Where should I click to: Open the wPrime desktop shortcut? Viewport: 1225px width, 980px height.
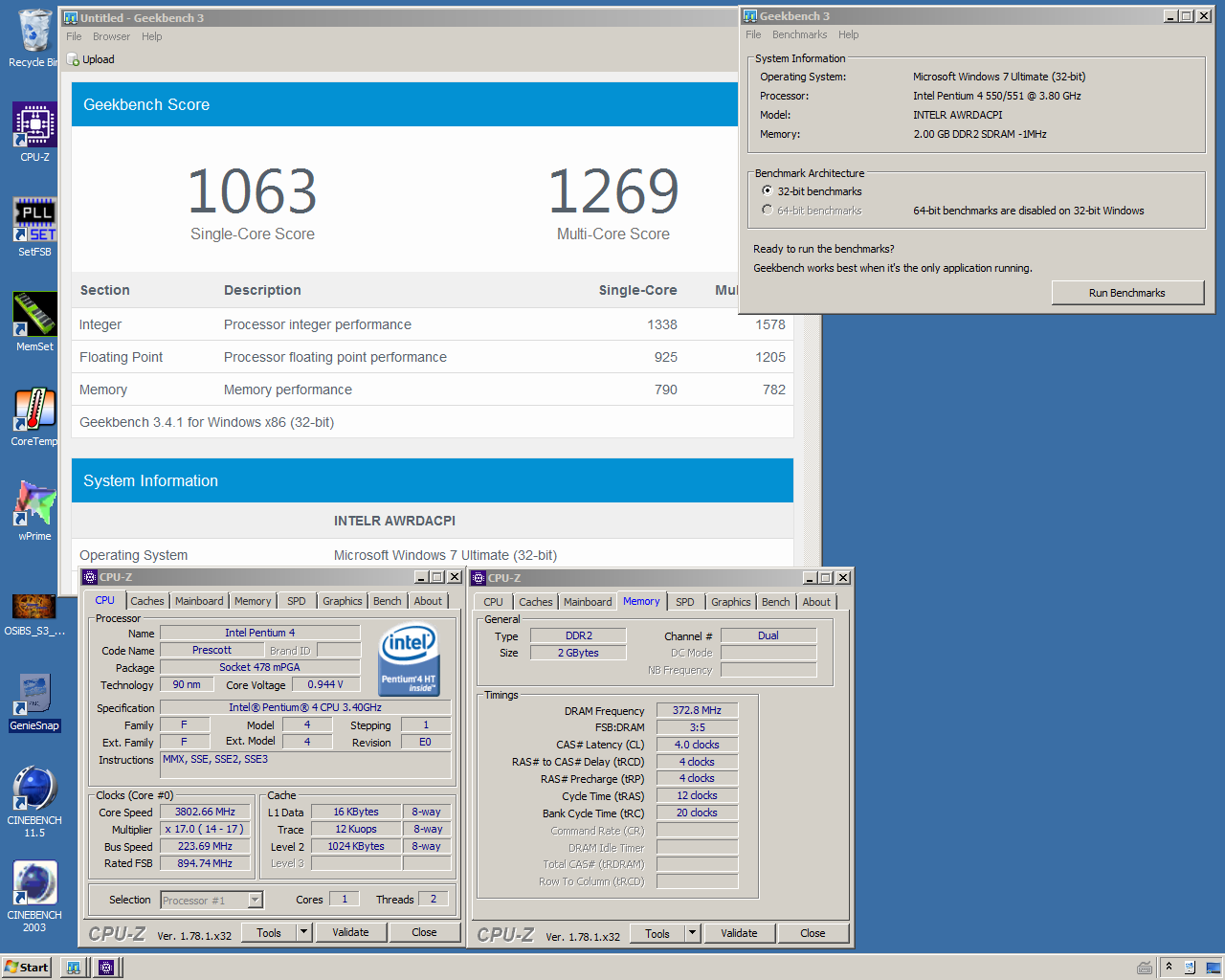[34, 511]
